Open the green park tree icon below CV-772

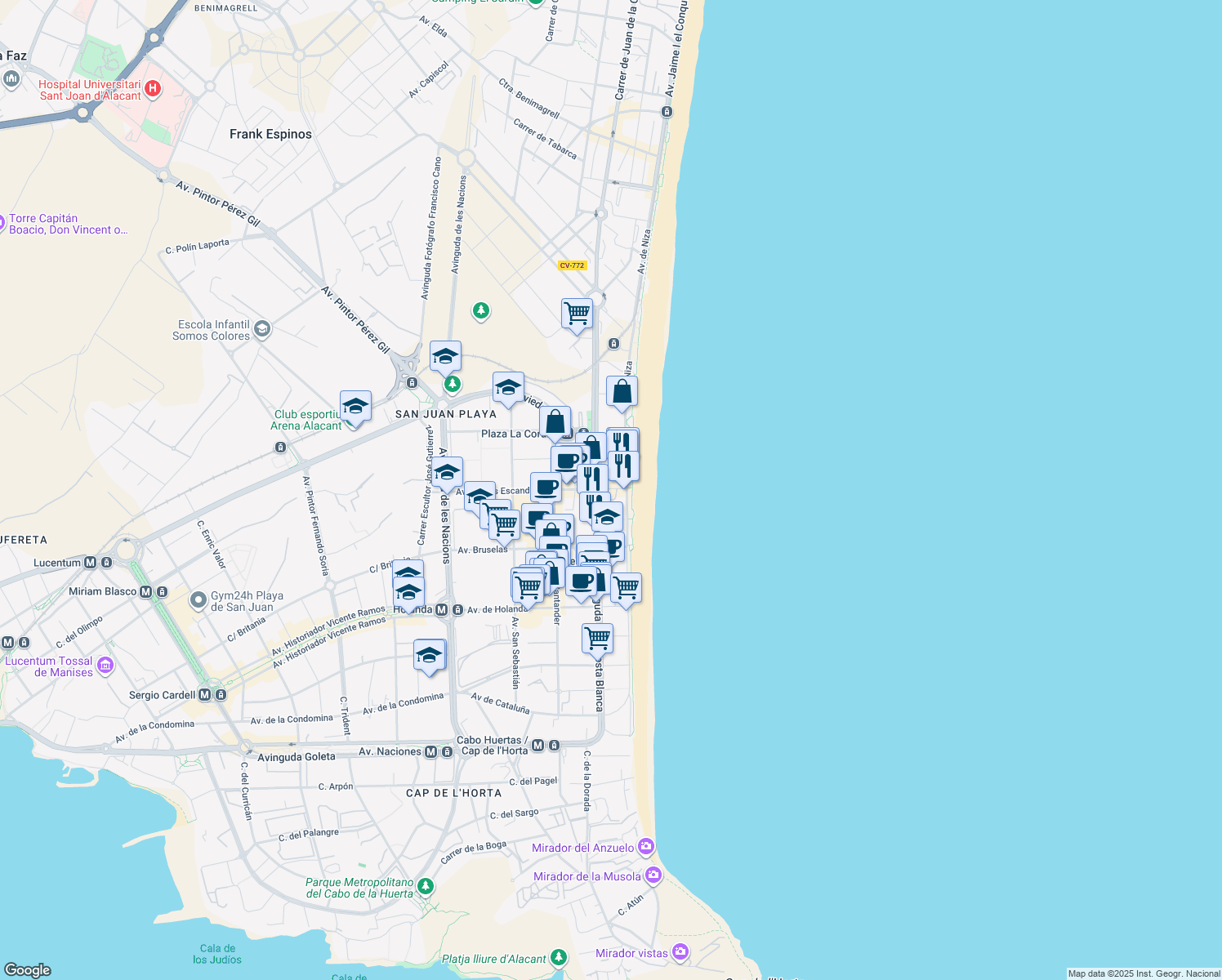tap(481, 310)
